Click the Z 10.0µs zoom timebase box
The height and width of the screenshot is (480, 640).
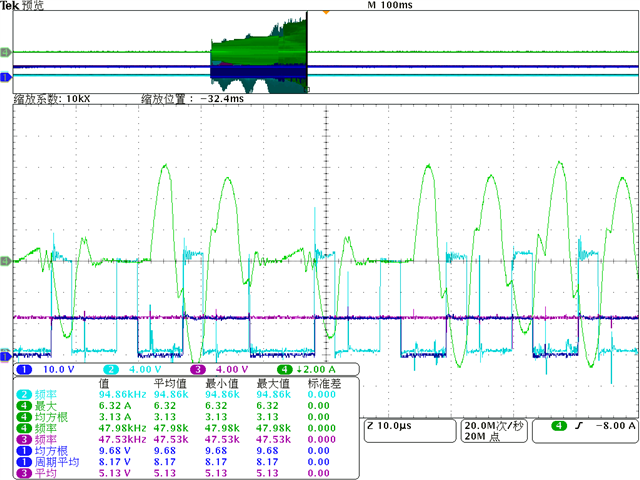click(x=410, y=431)
